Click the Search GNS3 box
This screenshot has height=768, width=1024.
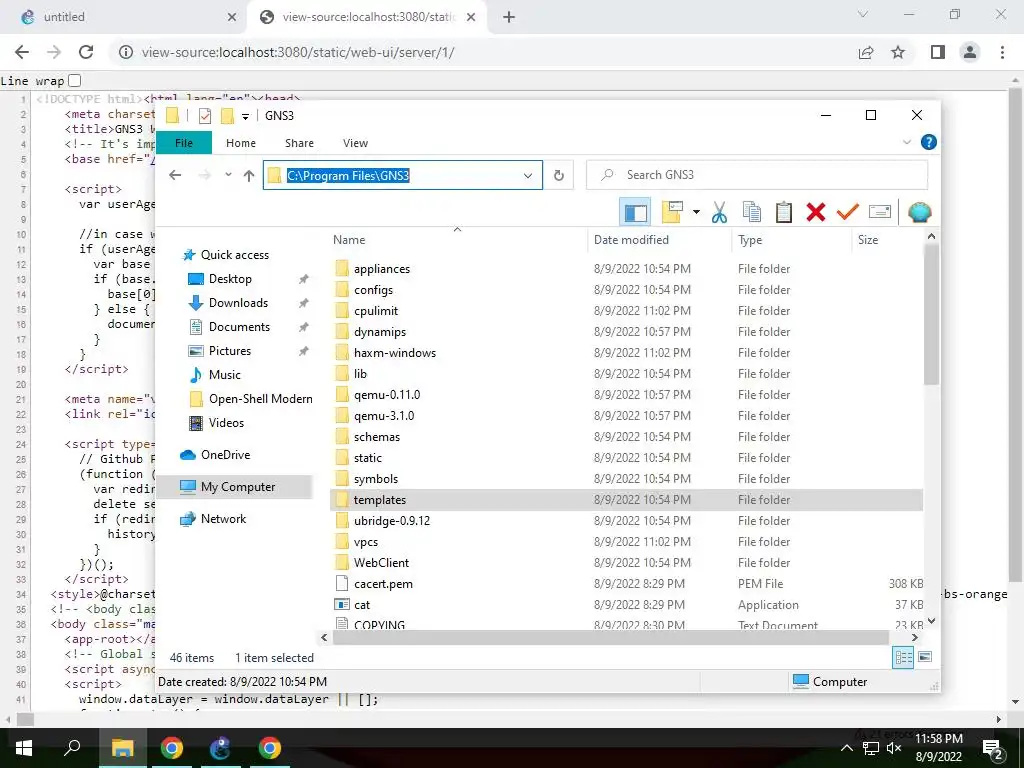(x=757, y=175)
